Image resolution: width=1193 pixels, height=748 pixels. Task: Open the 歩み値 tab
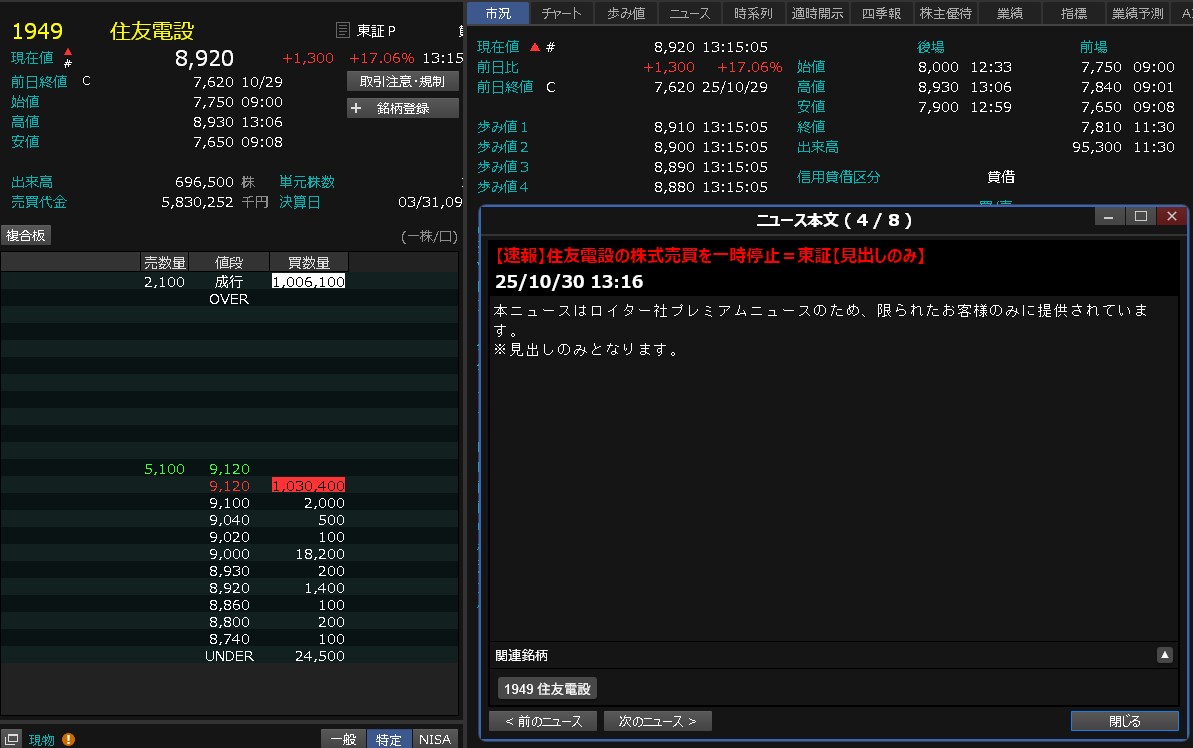pos(626,13)
